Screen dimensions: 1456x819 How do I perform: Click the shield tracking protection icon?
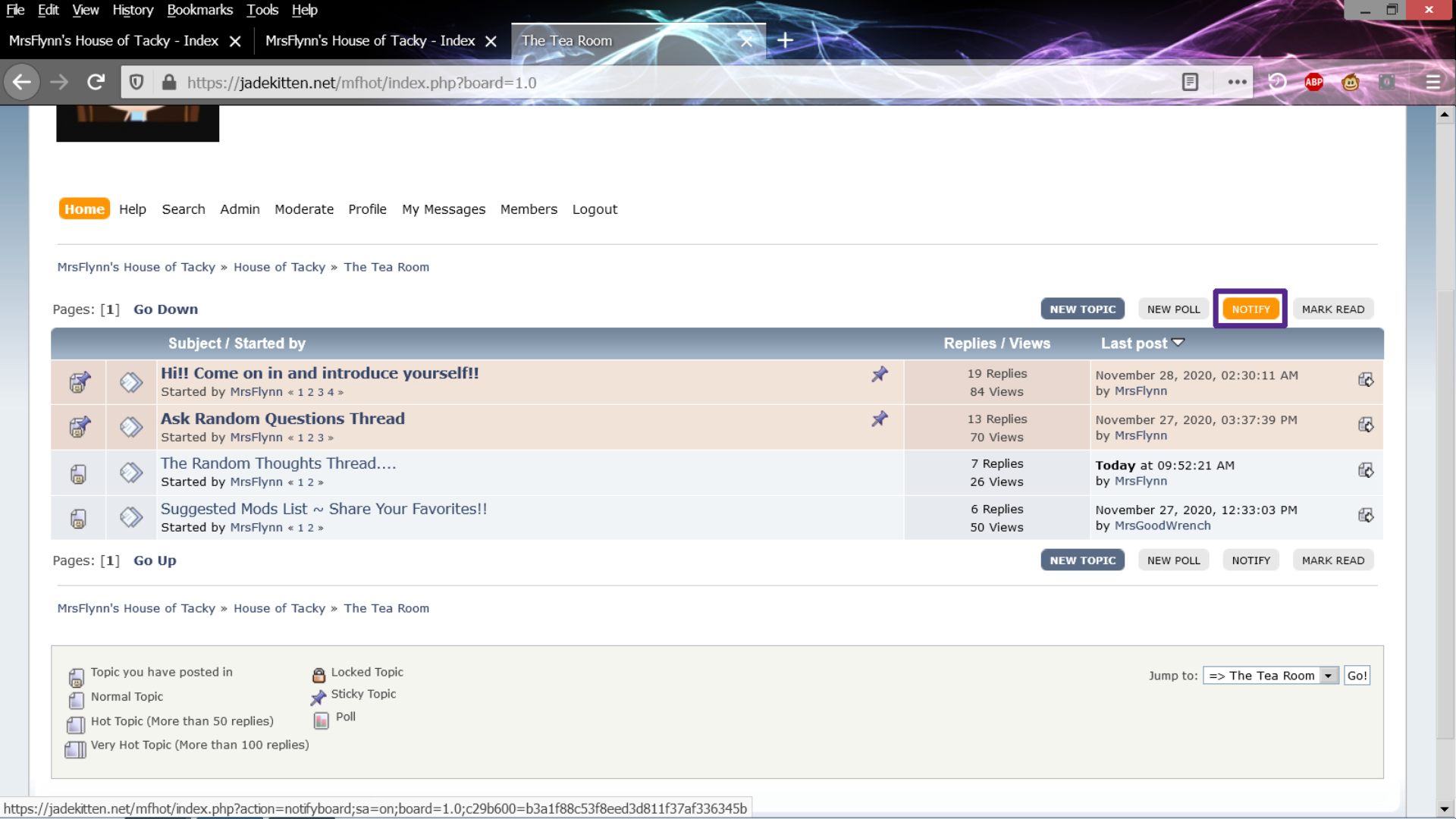pyautogui.click(x=136, y=83)
